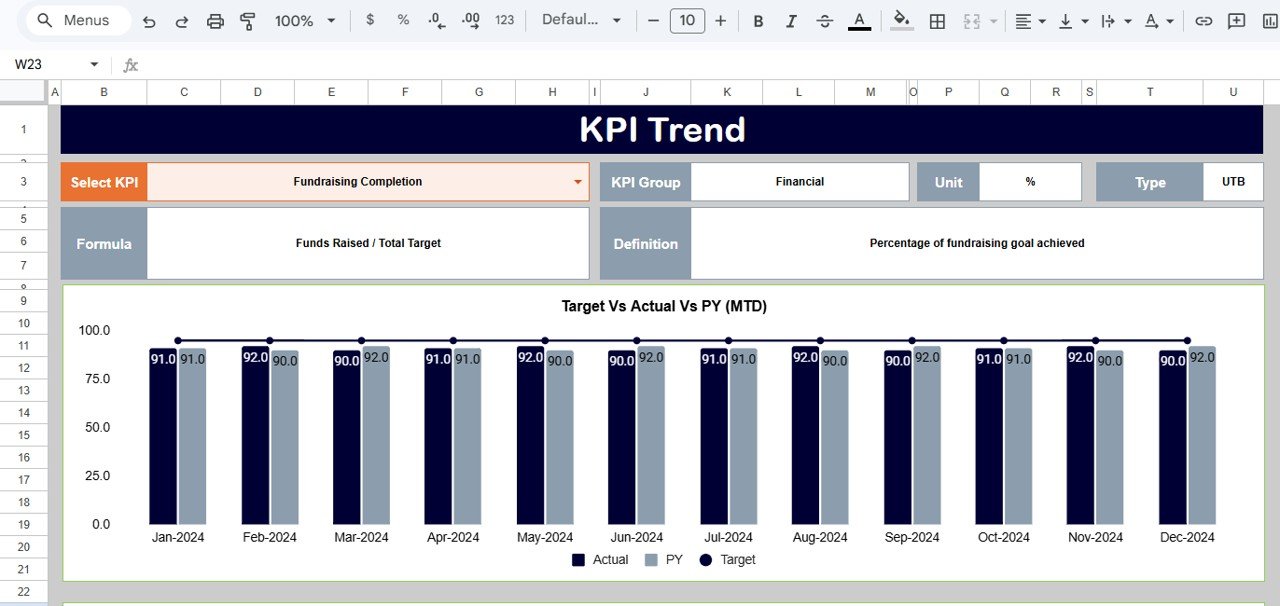Click the Type label cell
Image resolution: width=1280 pixels, height=606 pixels.
click(1150, 182)
